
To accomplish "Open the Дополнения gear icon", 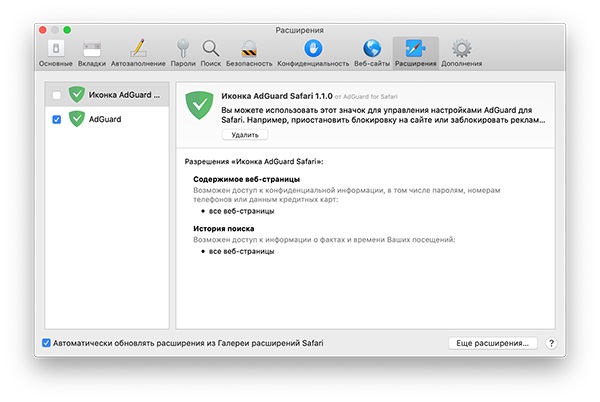I will click(x=461, y=49).
